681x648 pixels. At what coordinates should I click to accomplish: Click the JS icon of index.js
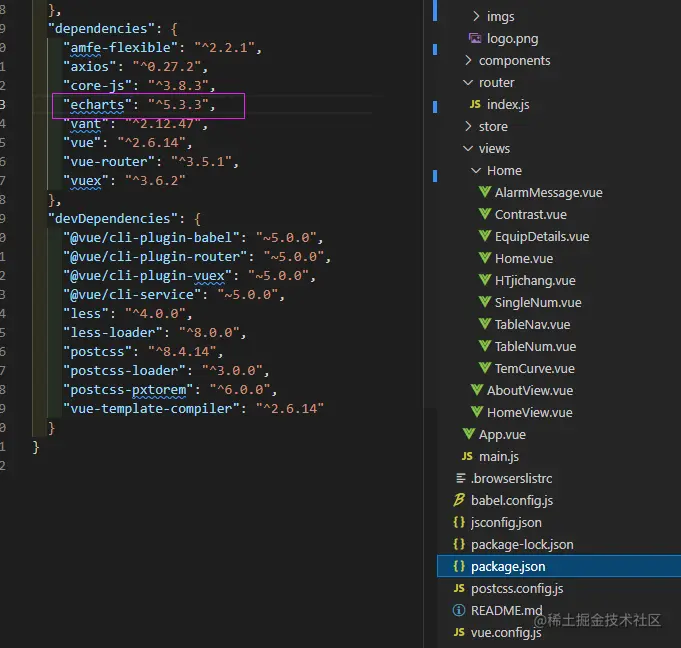point(475,104)
